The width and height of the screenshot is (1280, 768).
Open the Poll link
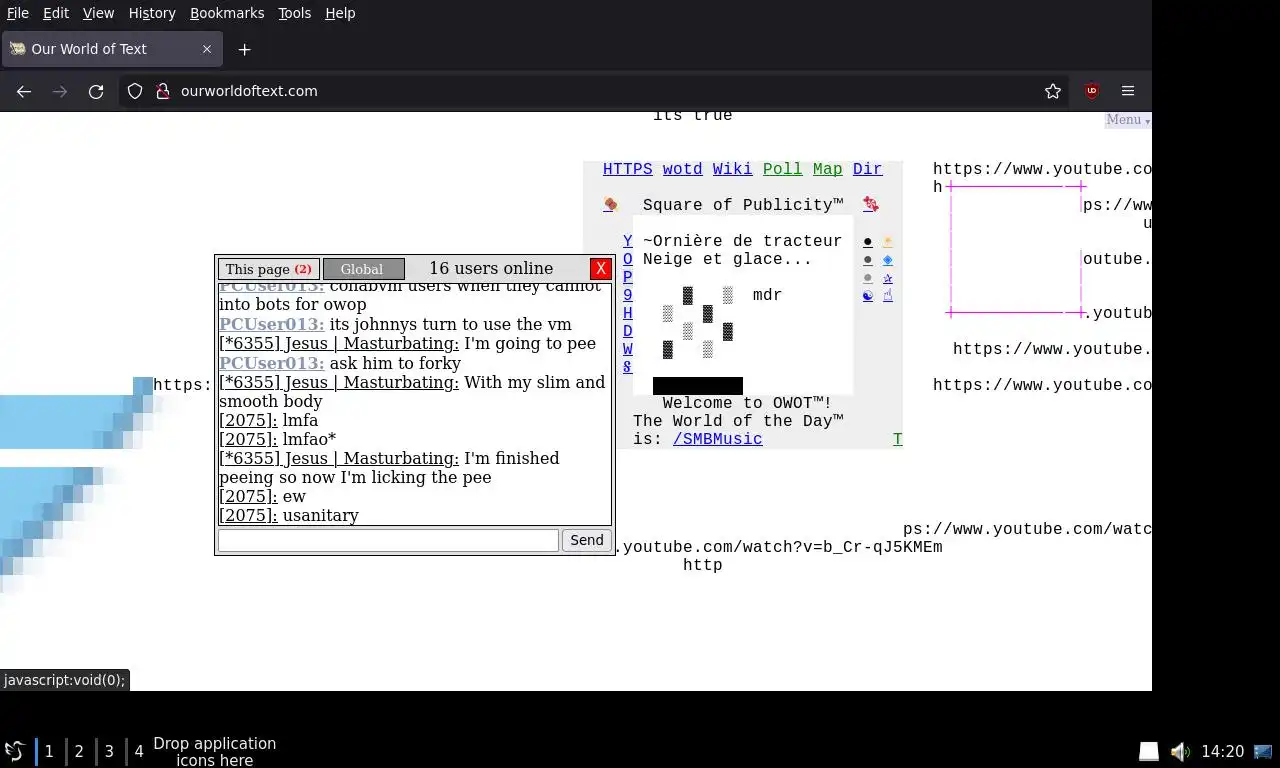(x=782, y=169)
